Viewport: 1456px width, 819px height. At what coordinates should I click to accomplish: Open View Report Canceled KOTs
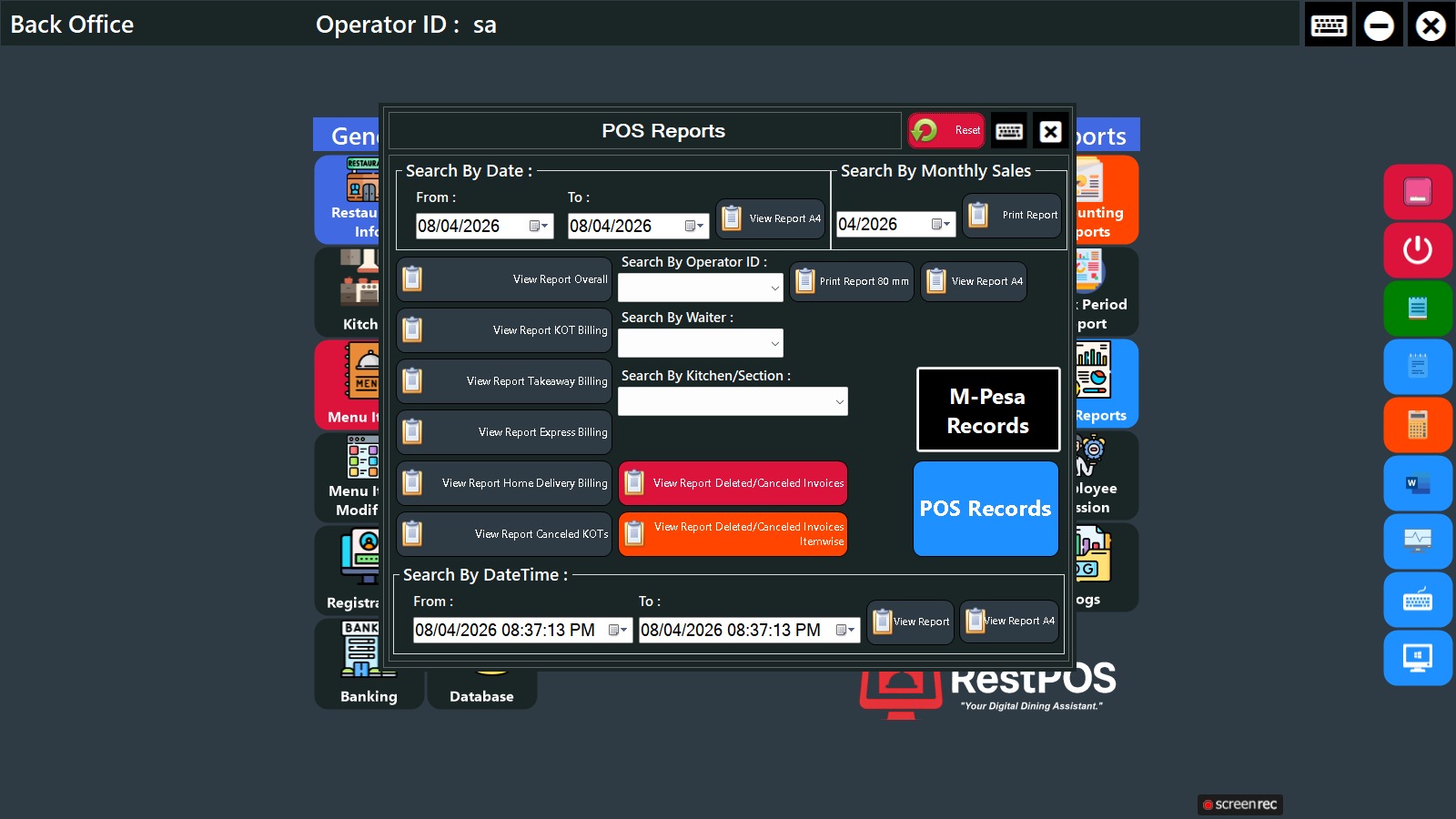tap(504, 534)
